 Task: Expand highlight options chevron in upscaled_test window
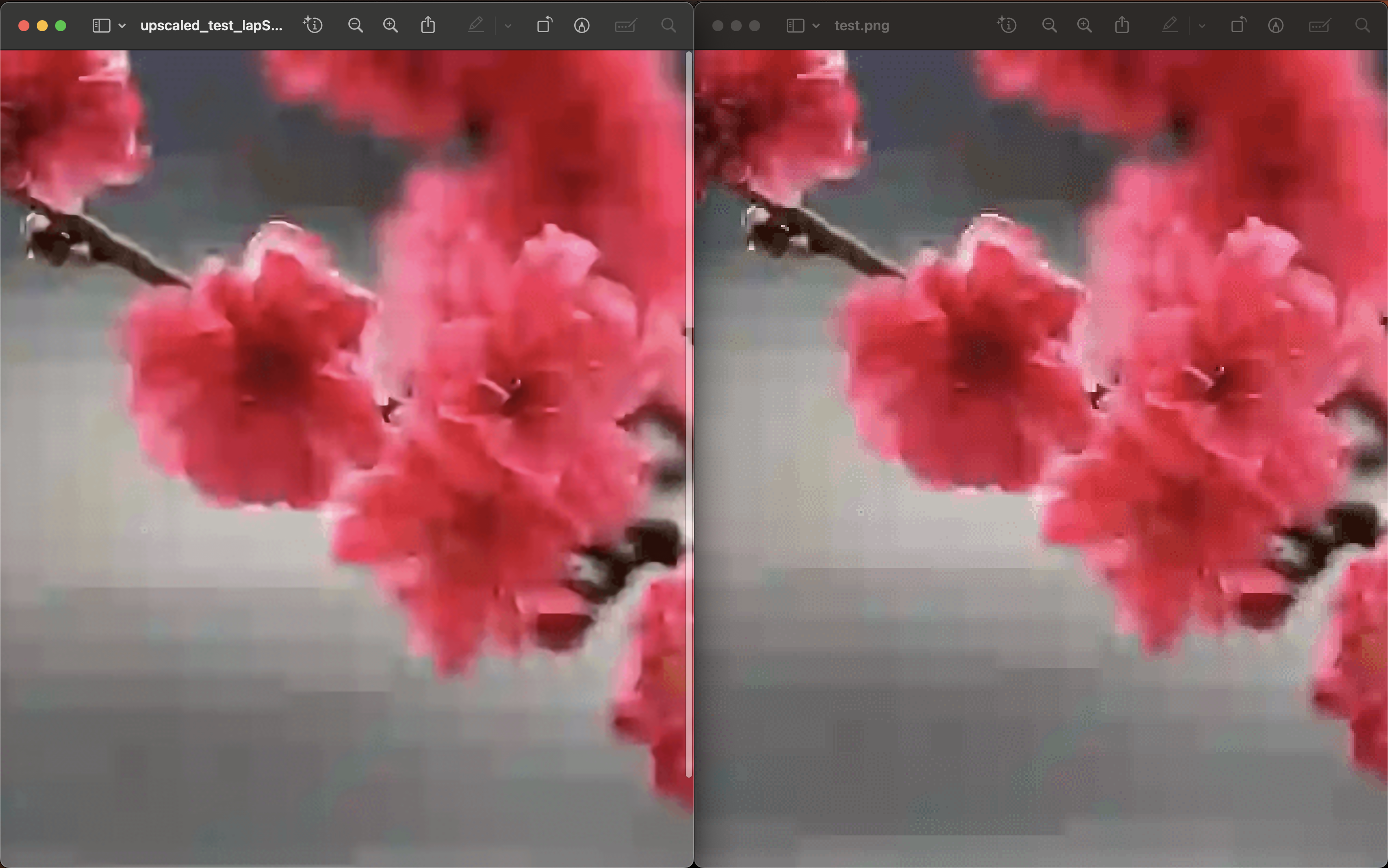(x=508, y=26)
